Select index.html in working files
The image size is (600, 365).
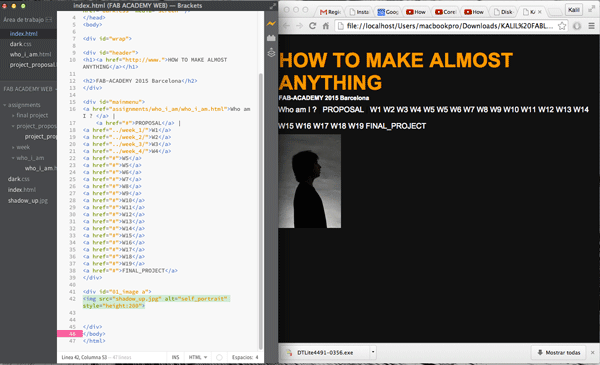(x=24, y=34)
